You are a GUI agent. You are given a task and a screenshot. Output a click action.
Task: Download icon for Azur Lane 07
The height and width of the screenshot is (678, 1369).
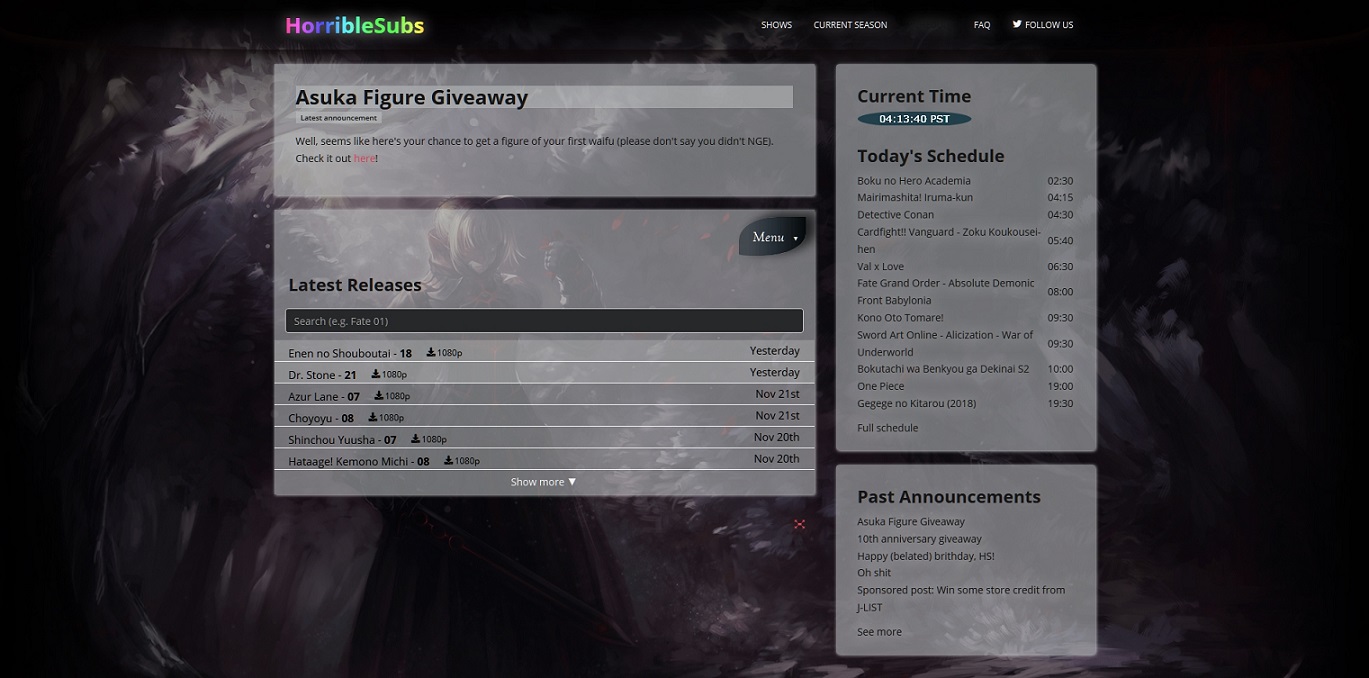click(x=380, y=396)
